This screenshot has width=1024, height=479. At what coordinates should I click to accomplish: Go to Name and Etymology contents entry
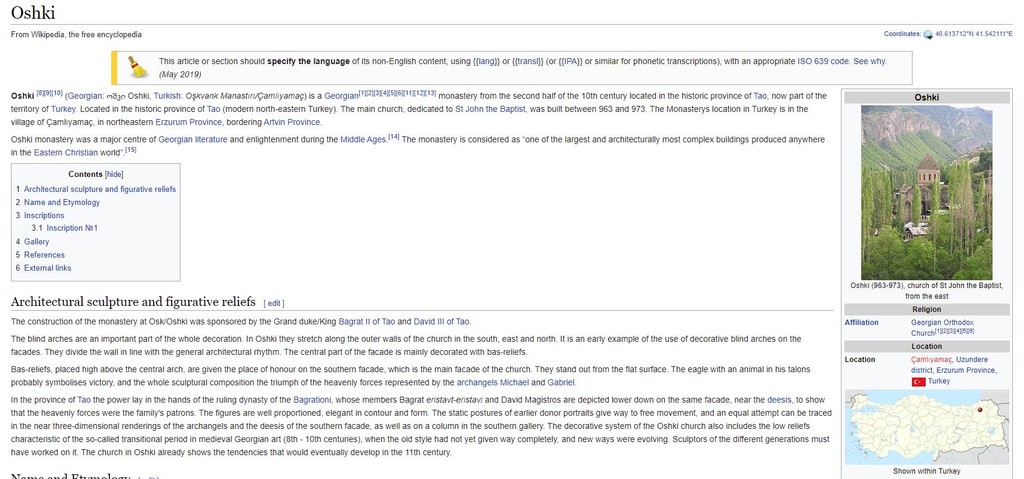62,203
